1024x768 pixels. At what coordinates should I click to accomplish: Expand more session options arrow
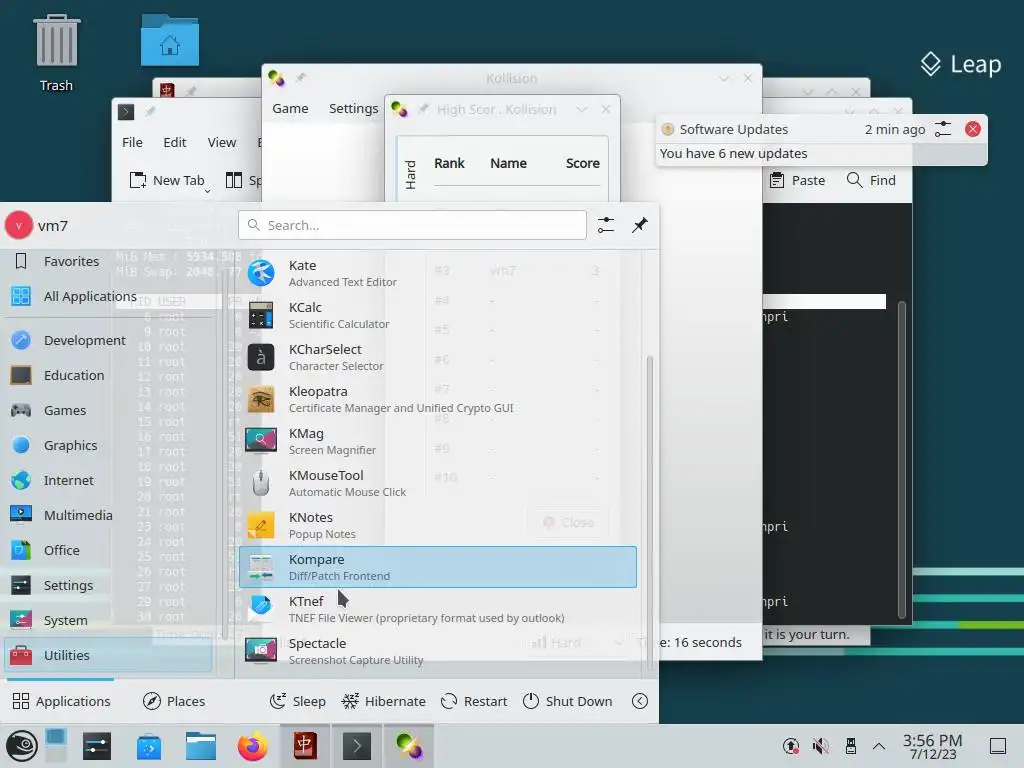tap(640, 701)
